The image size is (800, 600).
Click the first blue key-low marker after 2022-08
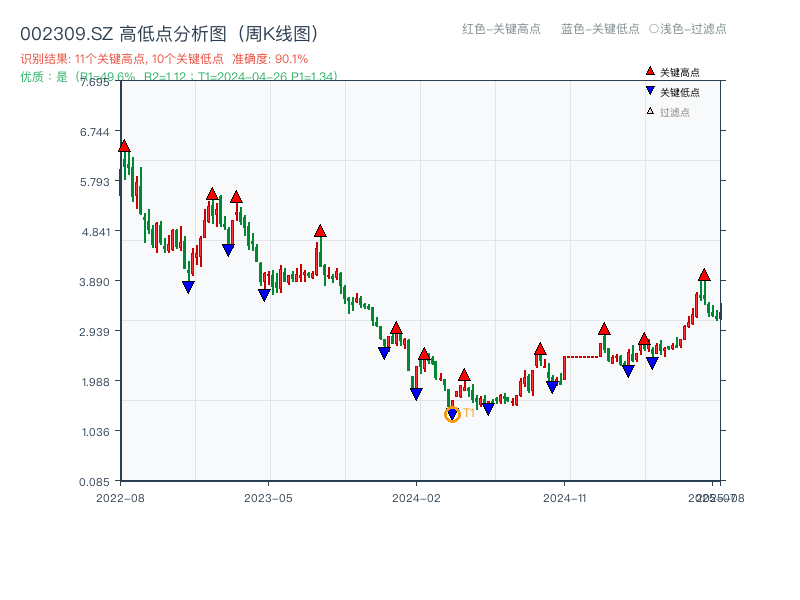188,287
